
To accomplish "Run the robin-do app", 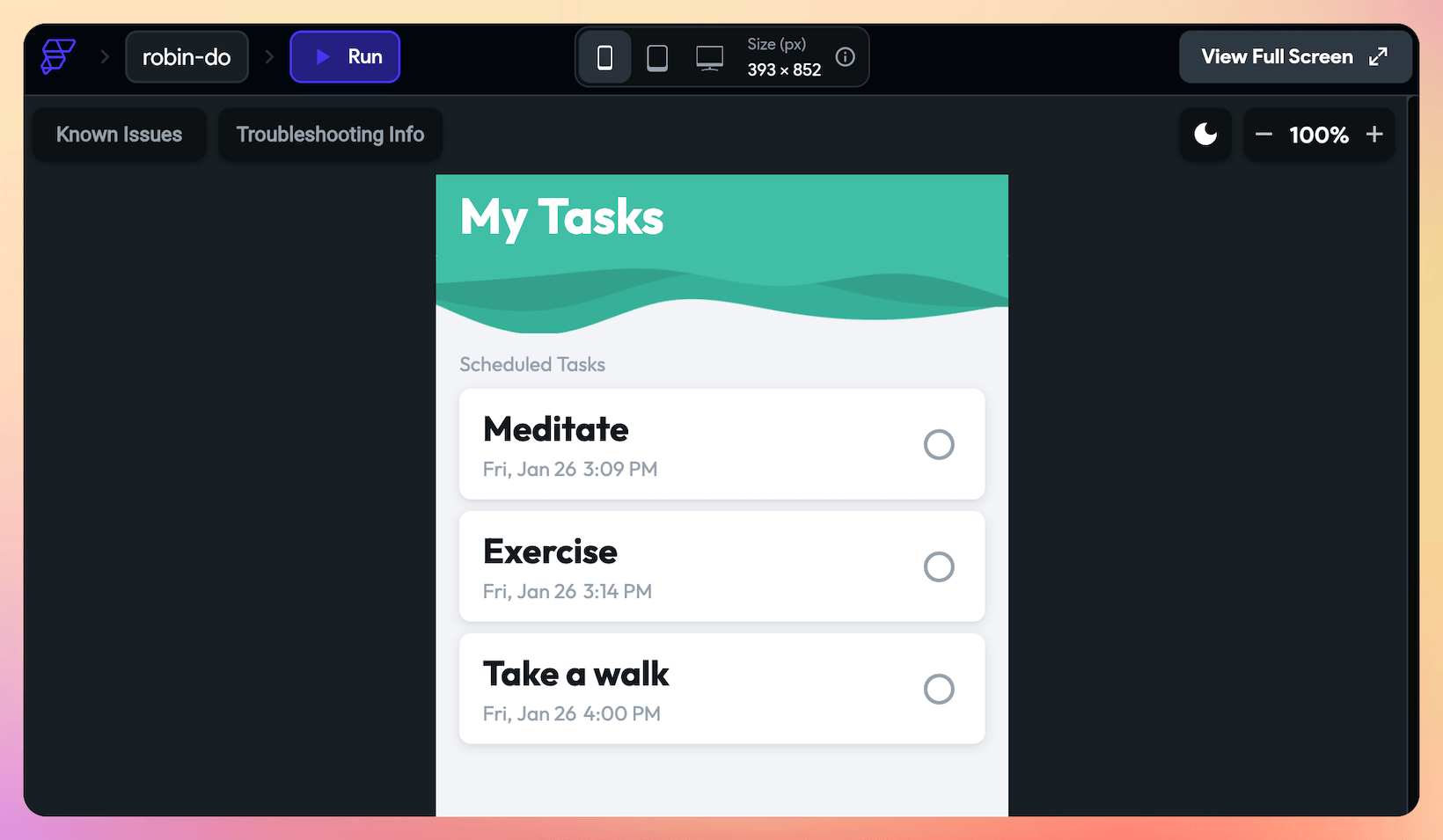I will point(345,56).
